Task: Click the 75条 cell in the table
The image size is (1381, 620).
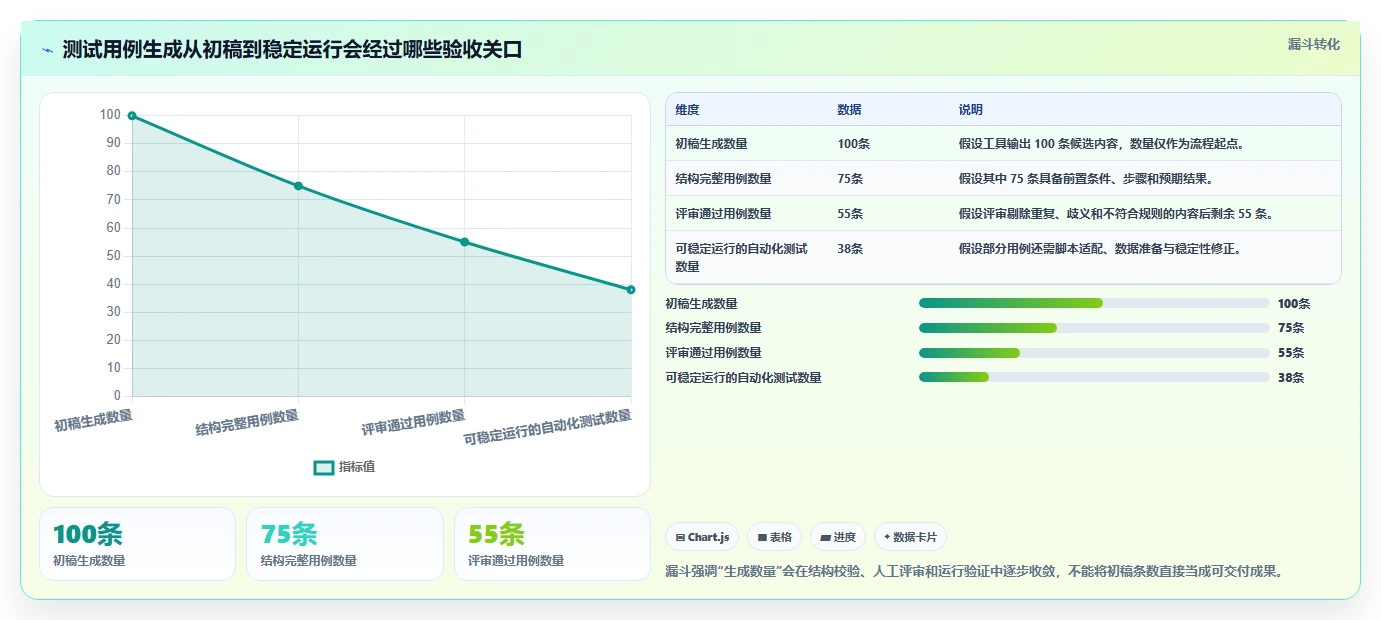Action: pyautogui.click(x=850, y=179)
